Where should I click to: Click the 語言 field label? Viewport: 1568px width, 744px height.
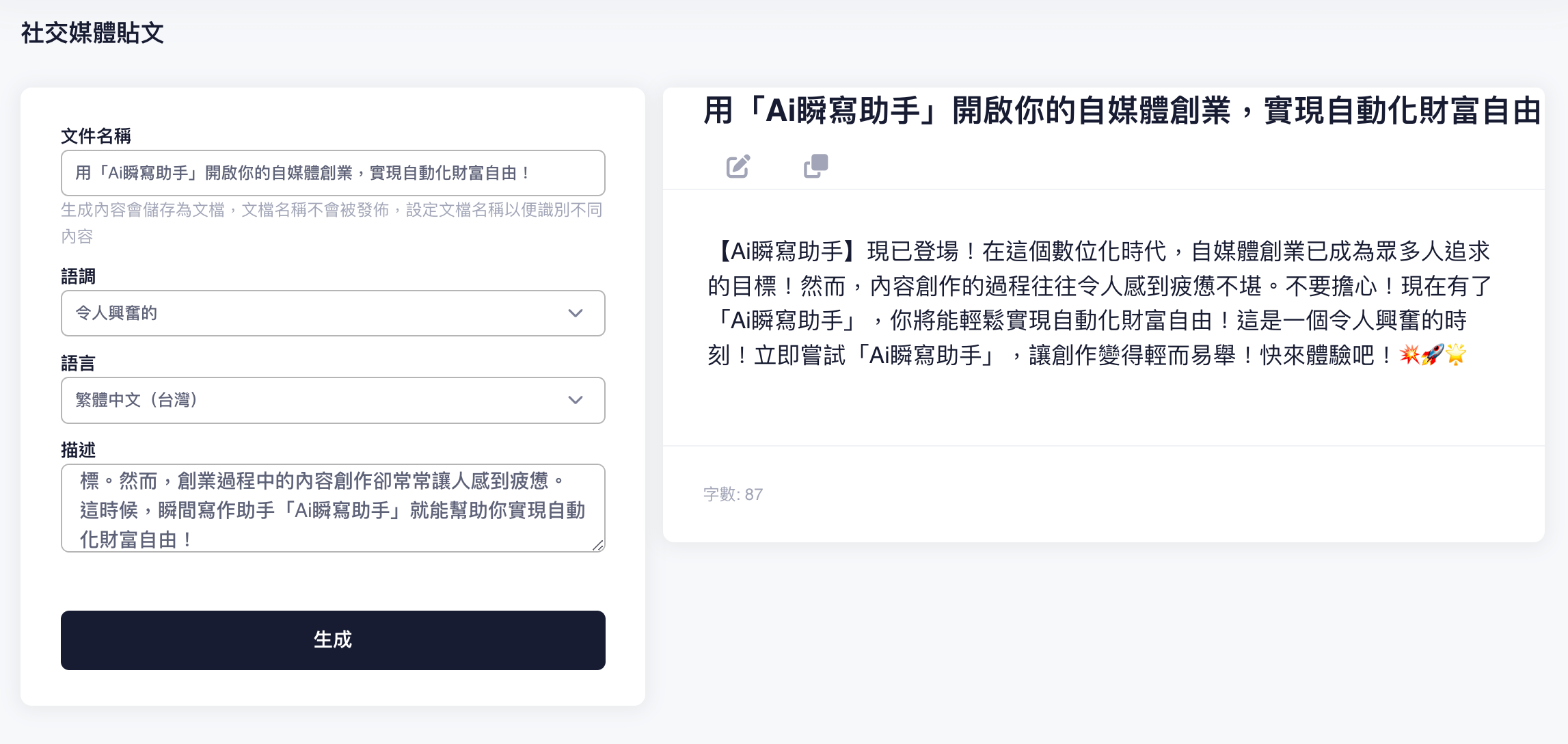tap(78, 363)
